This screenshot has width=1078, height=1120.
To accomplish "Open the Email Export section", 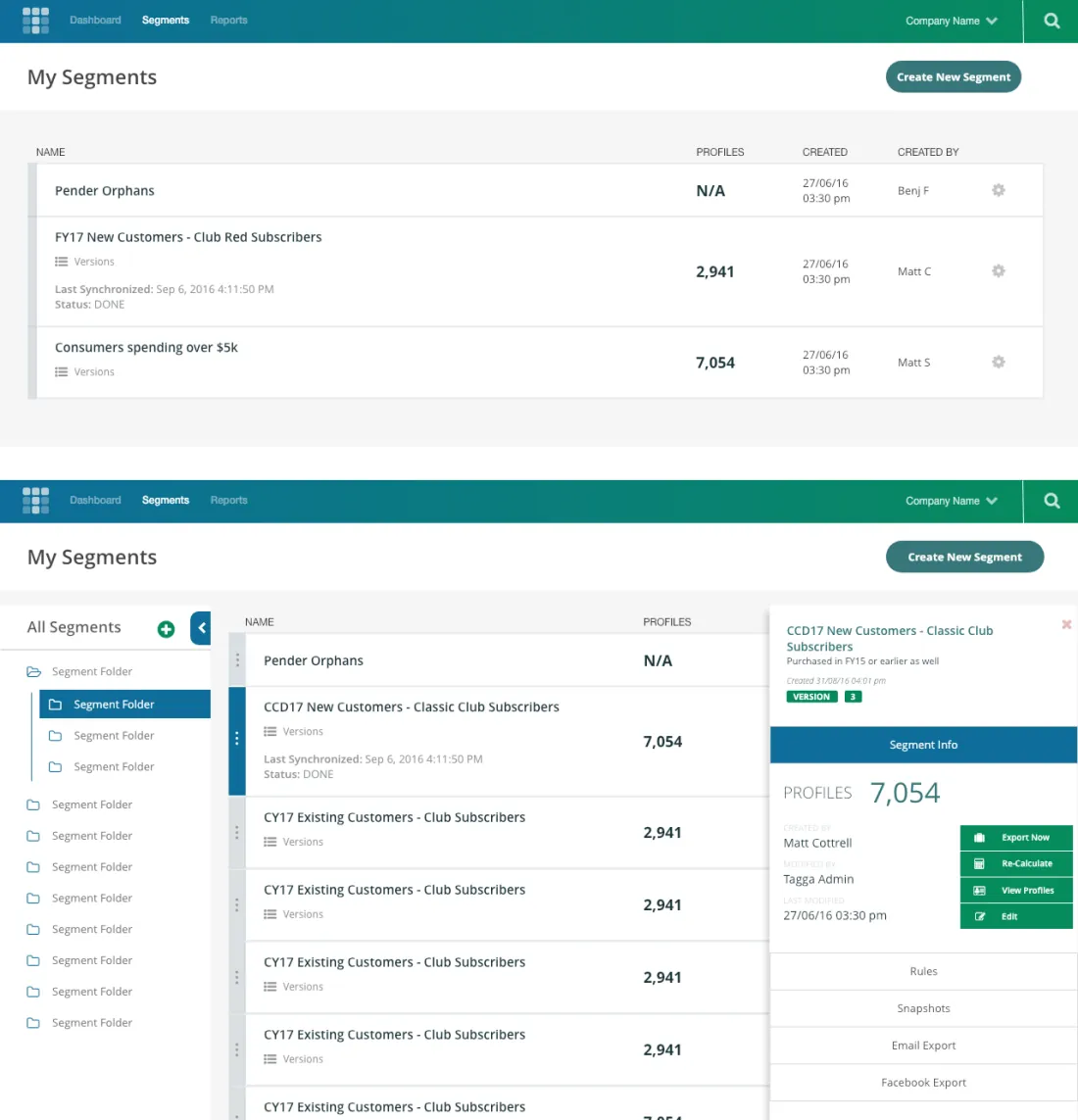I will point(923,1046).
